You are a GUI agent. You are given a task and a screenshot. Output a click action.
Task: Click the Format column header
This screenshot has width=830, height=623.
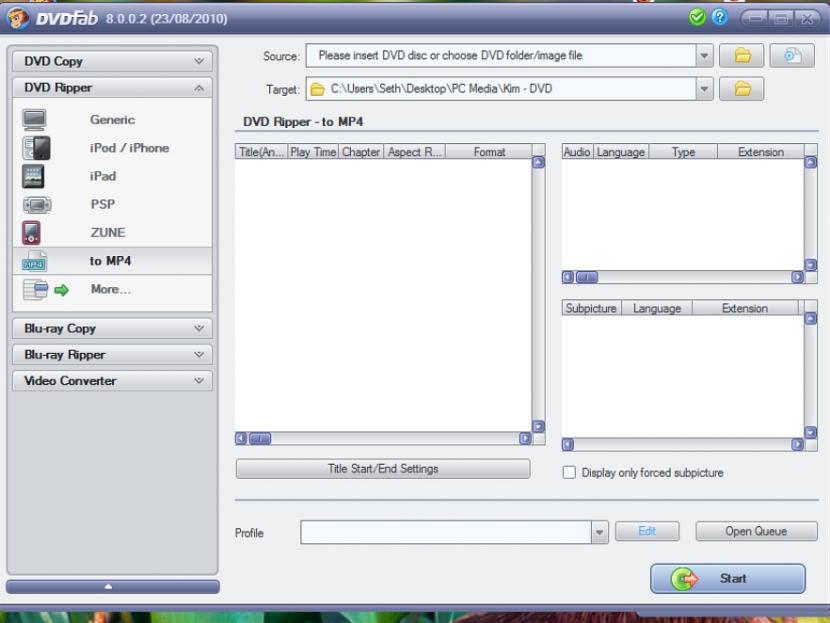click(x=489, y=152)
